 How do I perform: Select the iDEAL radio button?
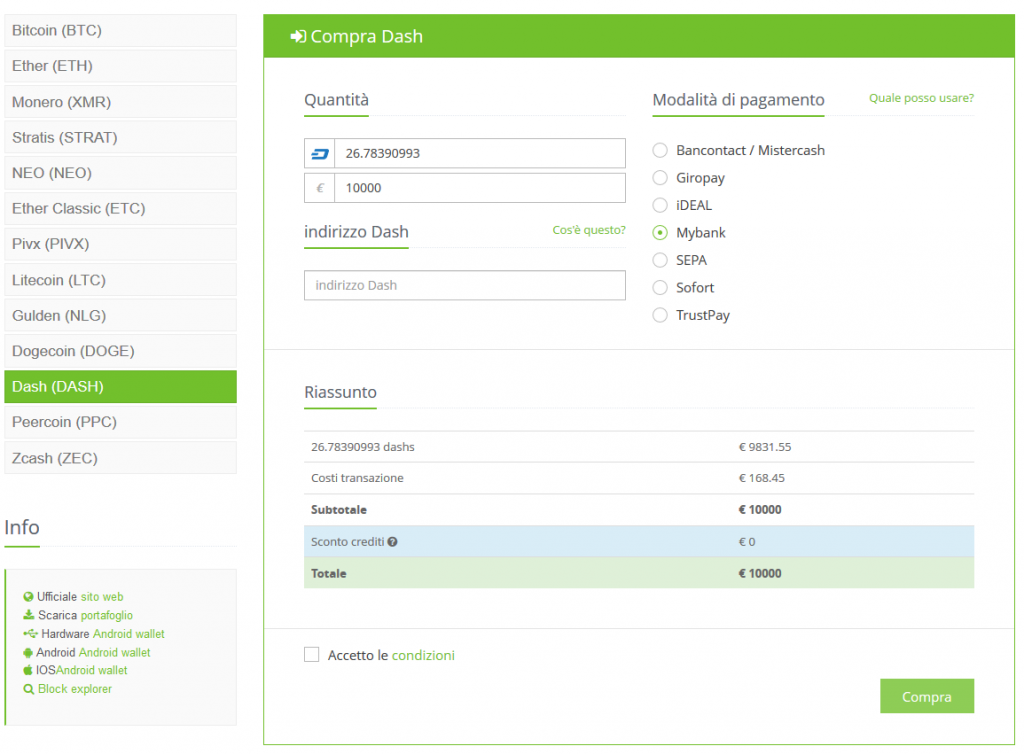tap(660, 205)
